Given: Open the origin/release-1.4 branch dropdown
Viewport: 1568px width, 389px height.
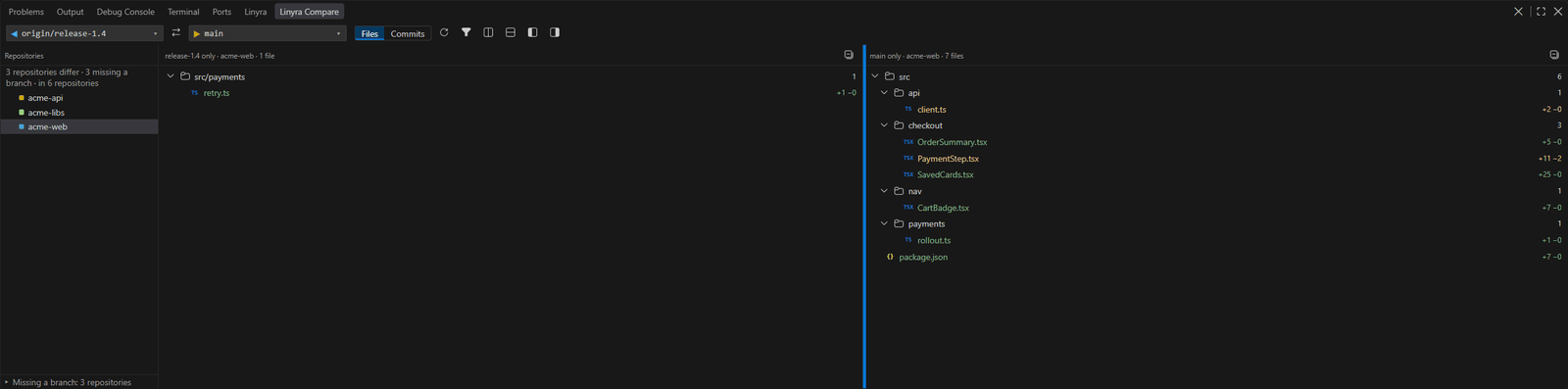Looking at the screenshot, I should pyautogui.click(x=84, y=33).
